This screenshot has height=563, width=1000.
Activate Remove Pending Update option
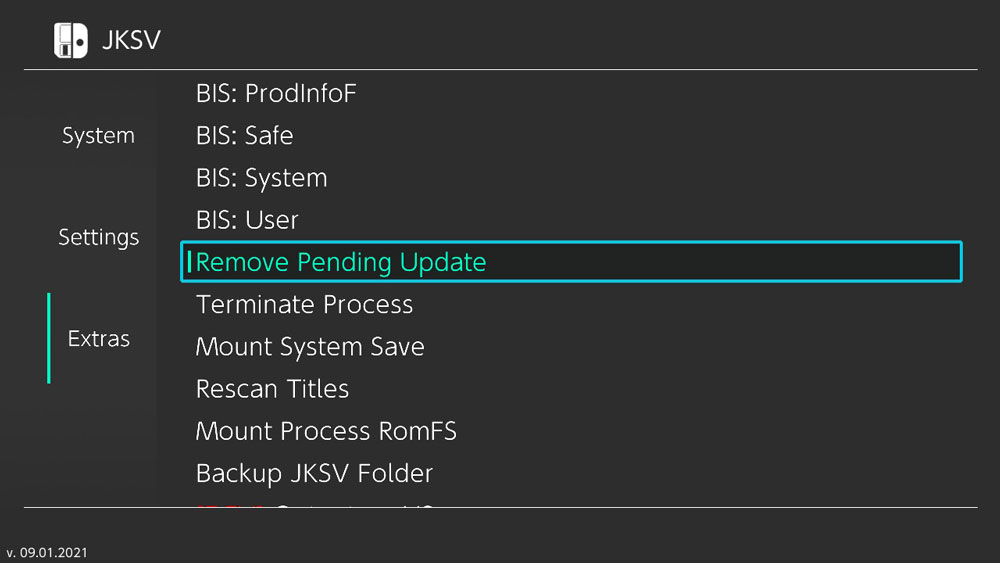(341, 263)
